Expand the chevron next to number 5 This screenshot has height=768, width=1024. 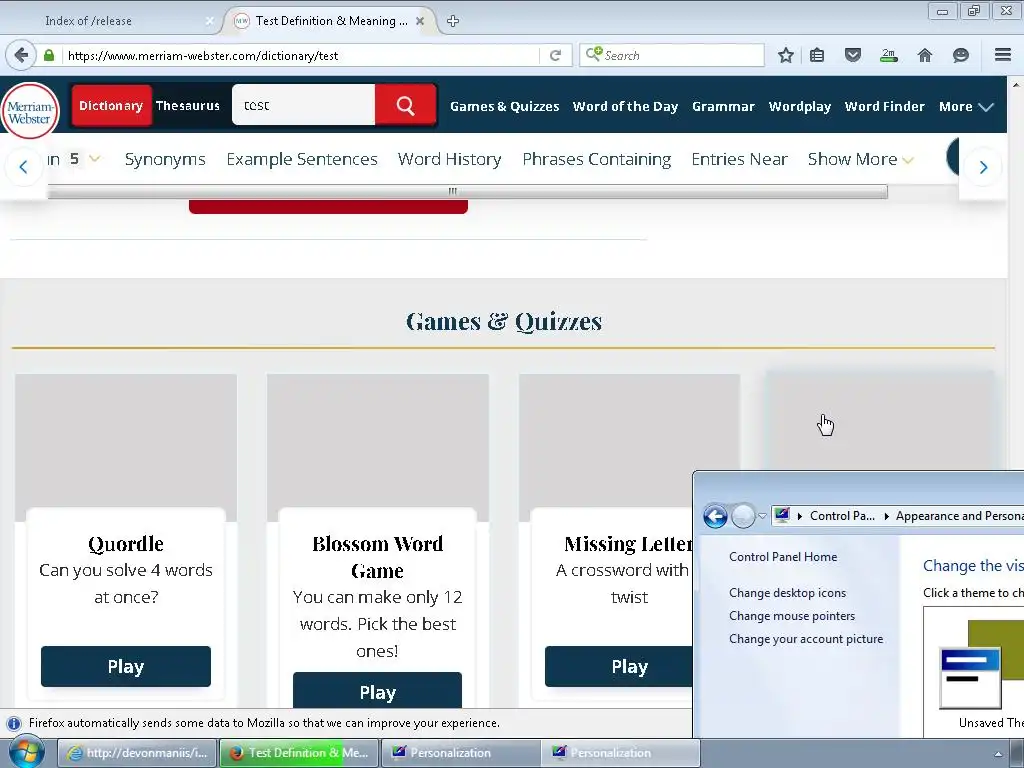coord(95,159)
